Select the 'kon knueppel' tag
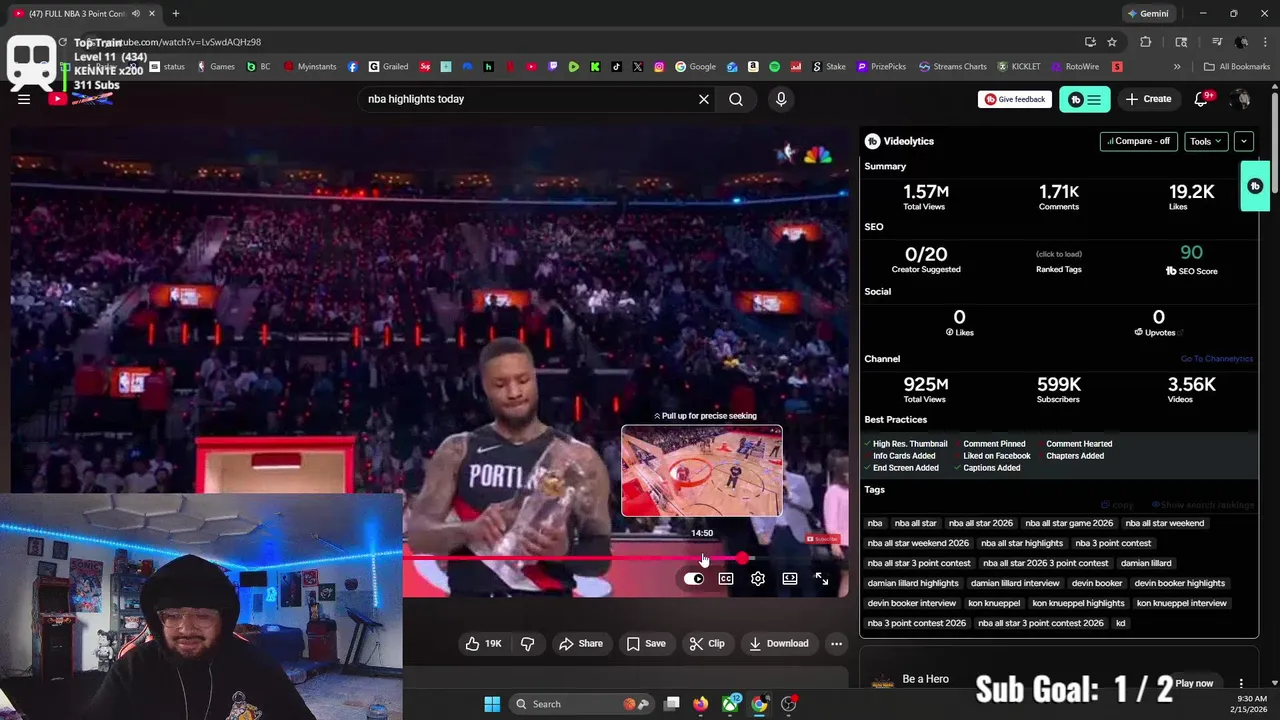Image resolution: width=1280 pixels, height=720 pixels. (x=994, y=603)
